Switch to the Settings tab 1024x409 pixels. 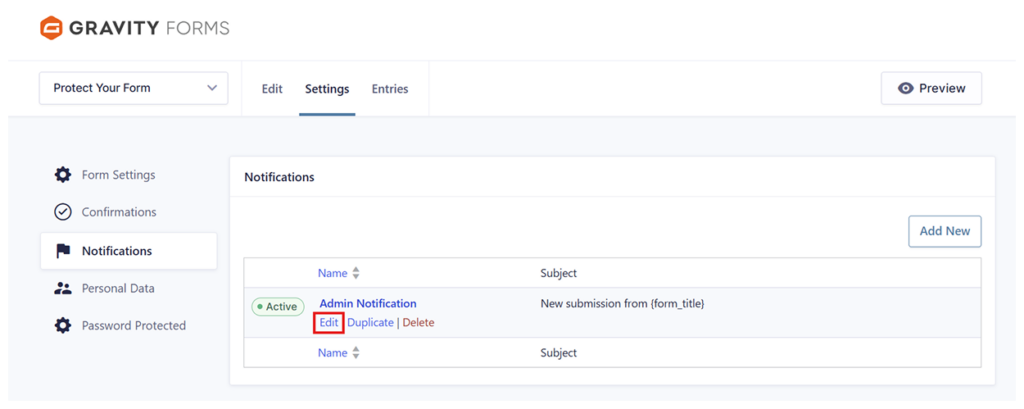click(x=327, y=89)
